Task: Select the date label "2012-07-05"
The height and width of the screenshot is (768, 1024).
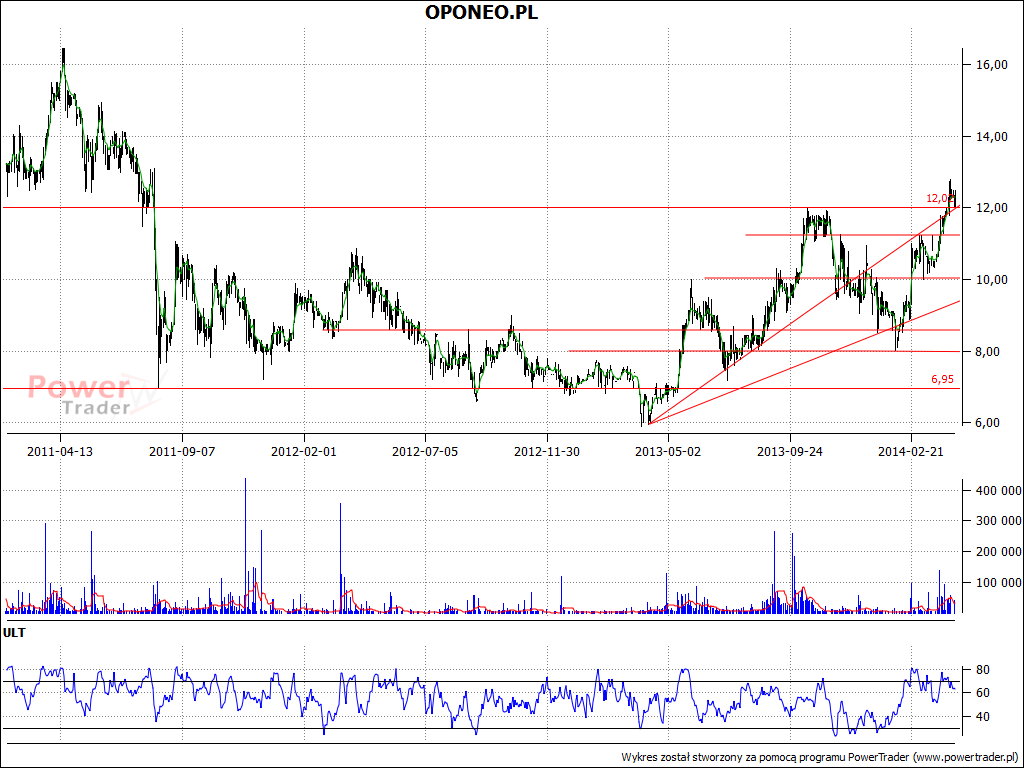Action: click(x=425, y=451)
